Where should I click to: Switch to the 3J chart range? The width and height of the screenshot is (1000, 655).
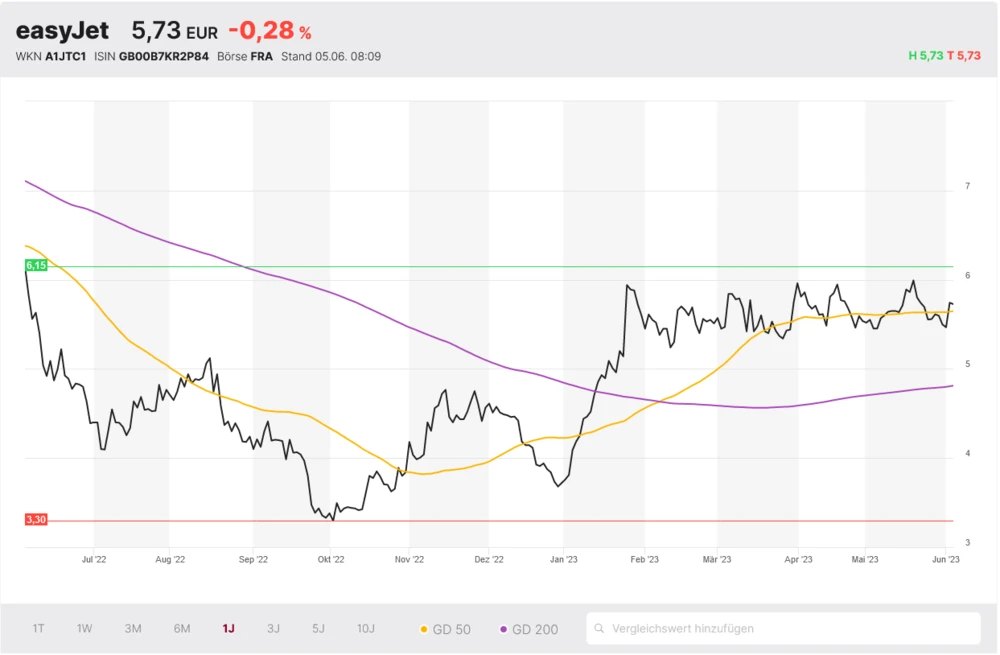(273, 629)
